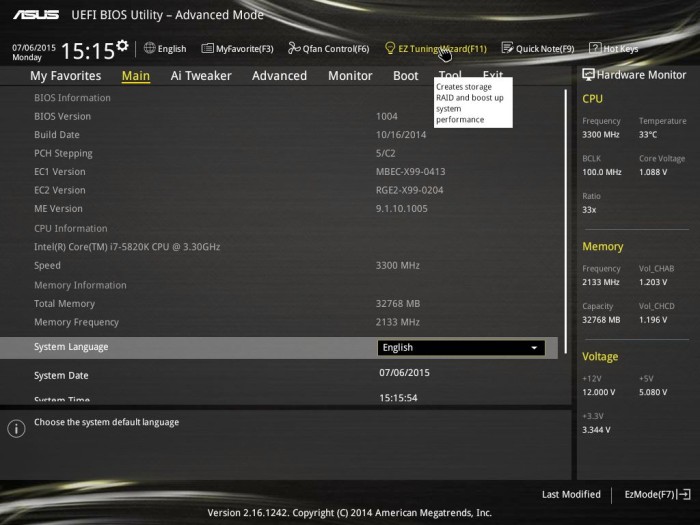Click ME Version value 9.1.10.1005
700x525 pixels.
coord(402,208)
